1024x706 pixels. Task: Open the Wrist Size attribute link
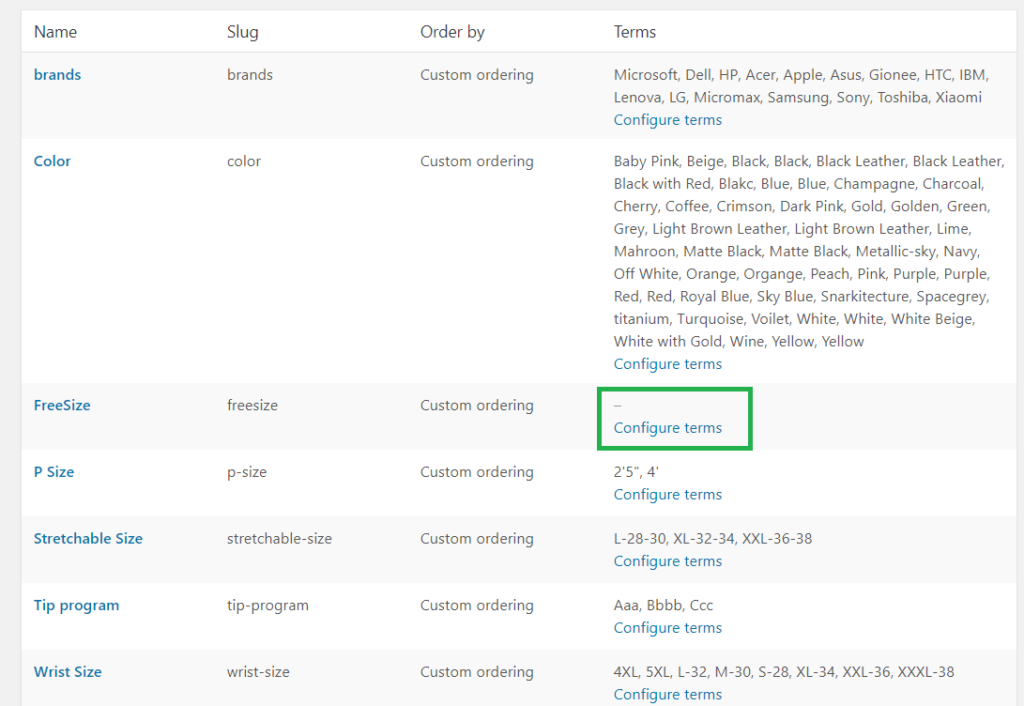click(68, 672)
